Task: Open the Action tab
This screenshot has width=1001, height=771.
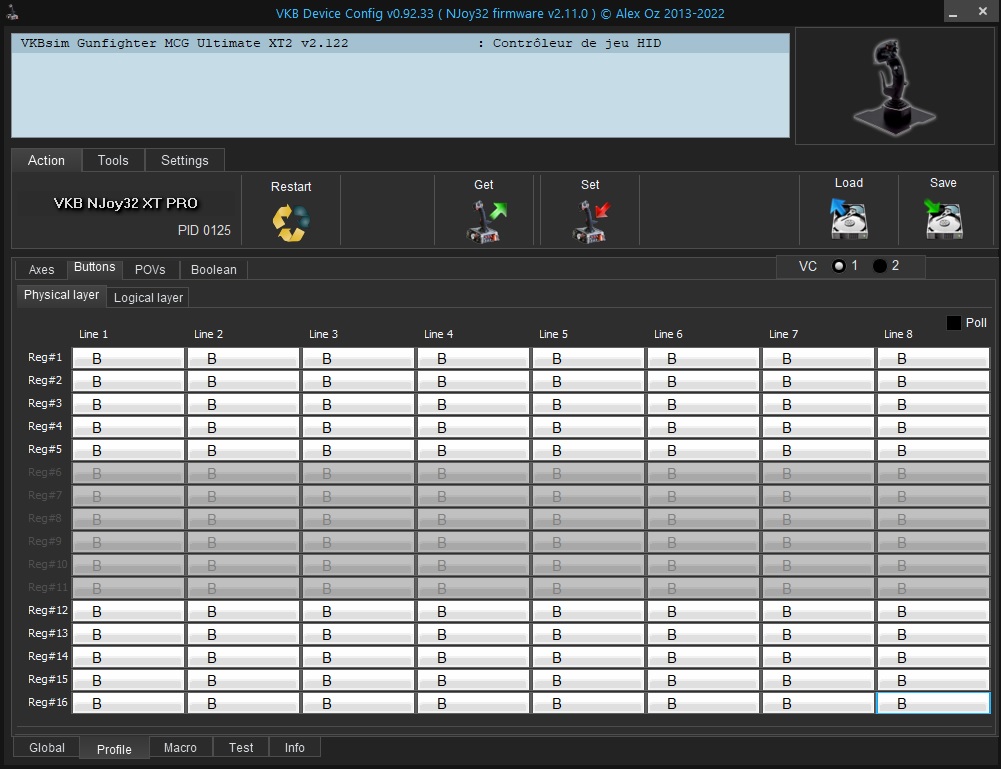Action: 46,160
